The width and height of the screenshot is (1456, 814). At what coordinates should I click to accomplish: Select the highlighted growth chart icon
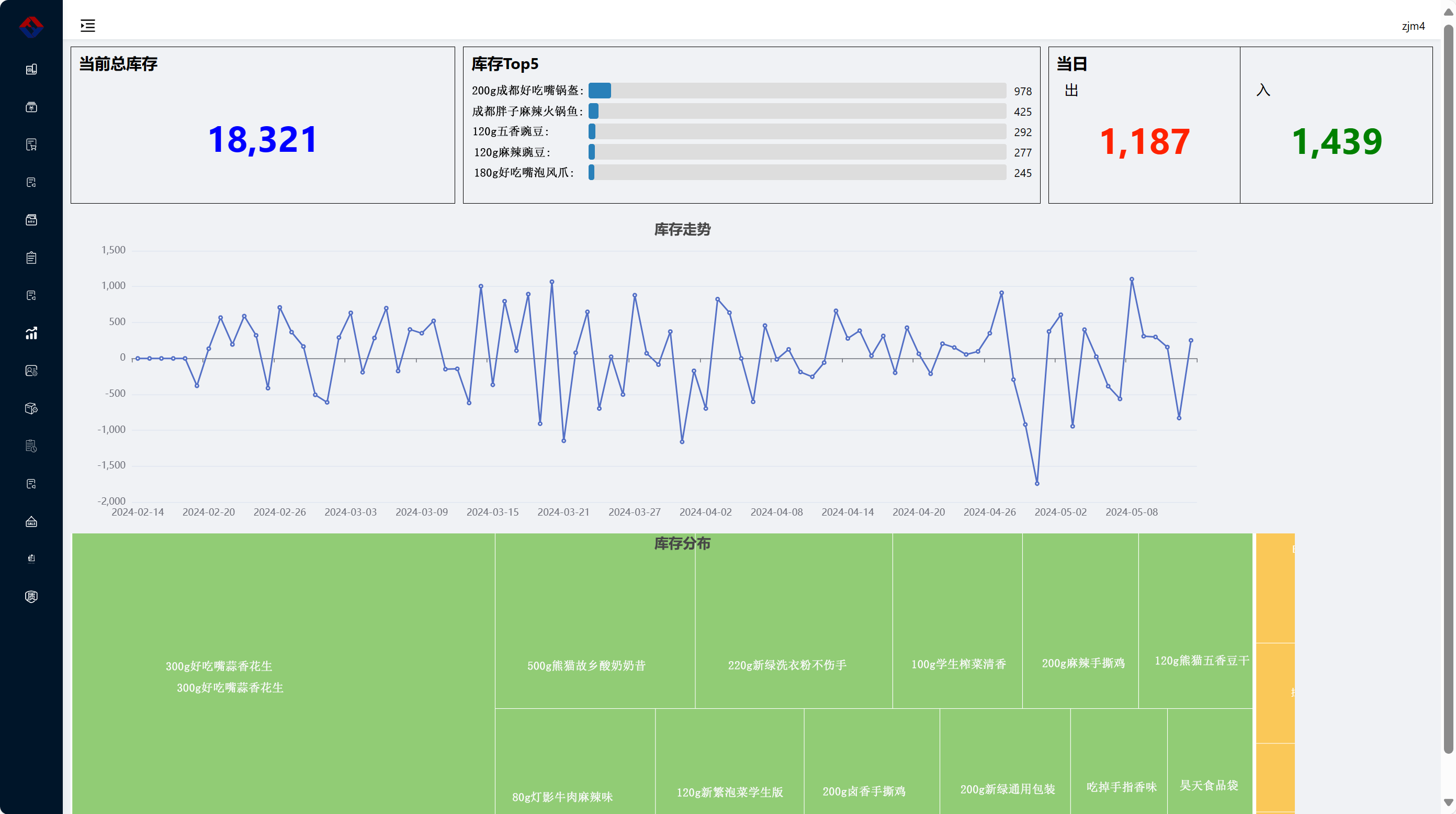31,333
